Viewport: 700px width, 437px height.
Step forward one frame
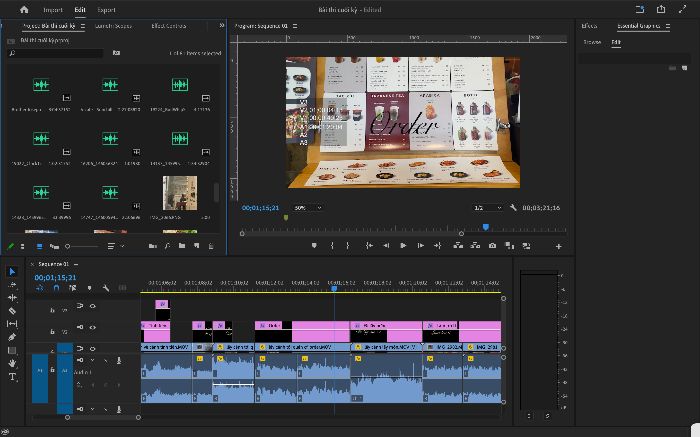click(x=421, y=246)
